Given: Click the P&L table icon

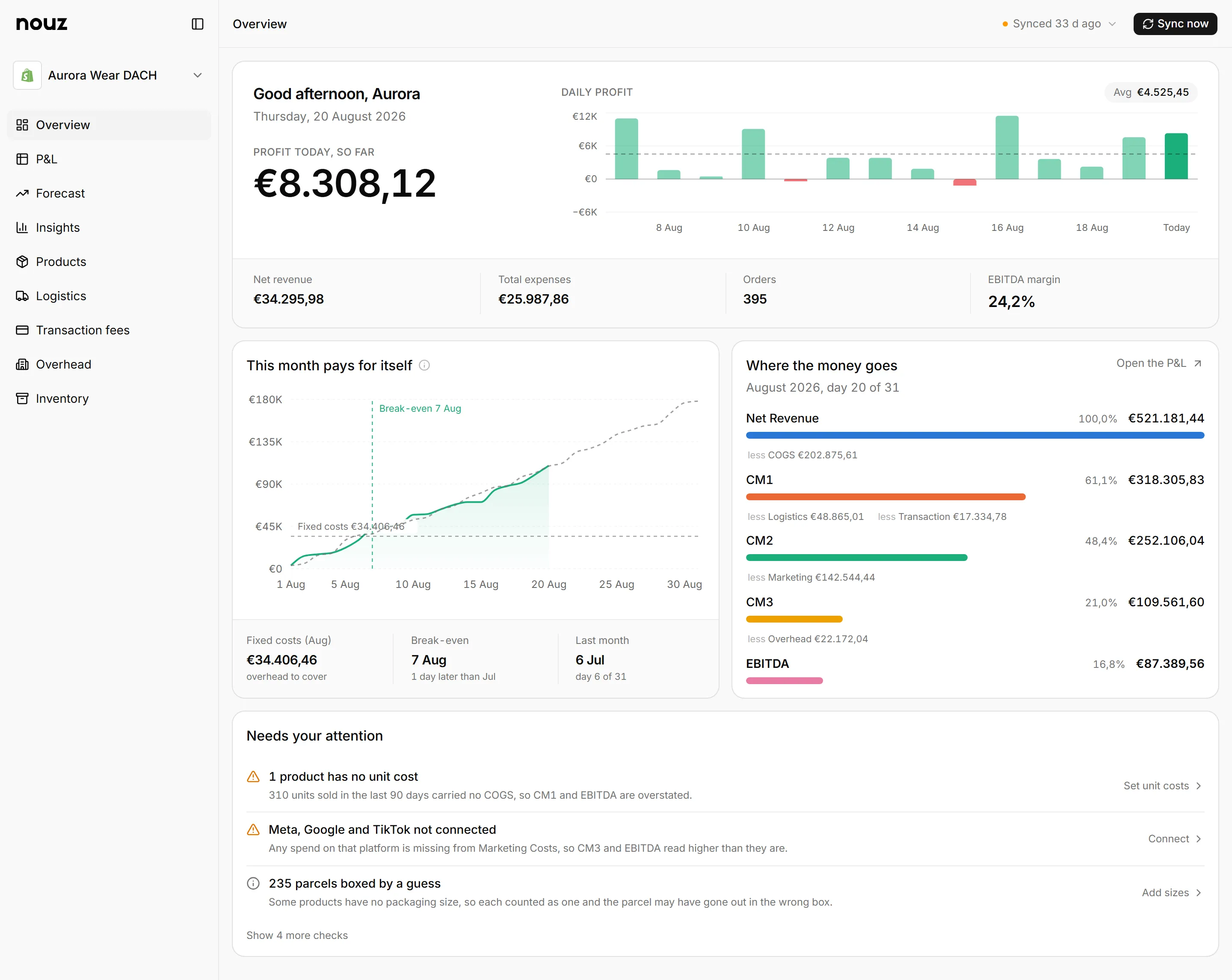Looking at the screenshot, I should [x=22, y=159].
